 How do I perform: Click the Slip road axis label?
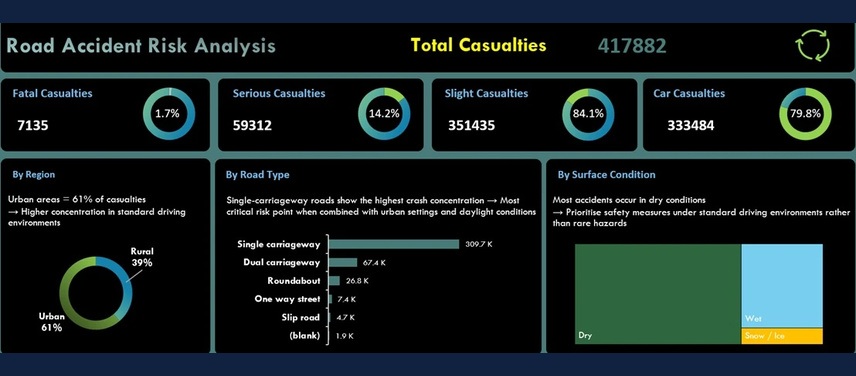pyautogui.click(x=301, y=317)
